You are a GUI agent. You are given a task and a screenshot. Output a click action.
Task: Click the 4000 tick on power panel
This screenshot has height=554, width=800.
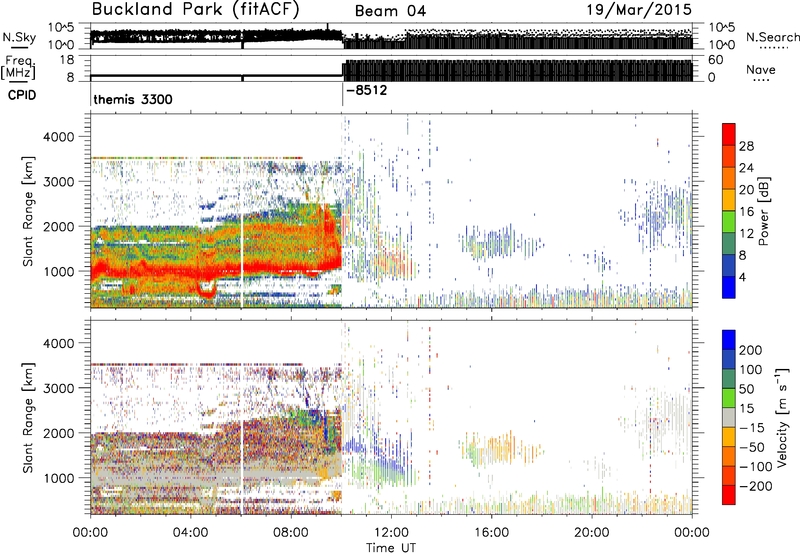pos(58,137)
